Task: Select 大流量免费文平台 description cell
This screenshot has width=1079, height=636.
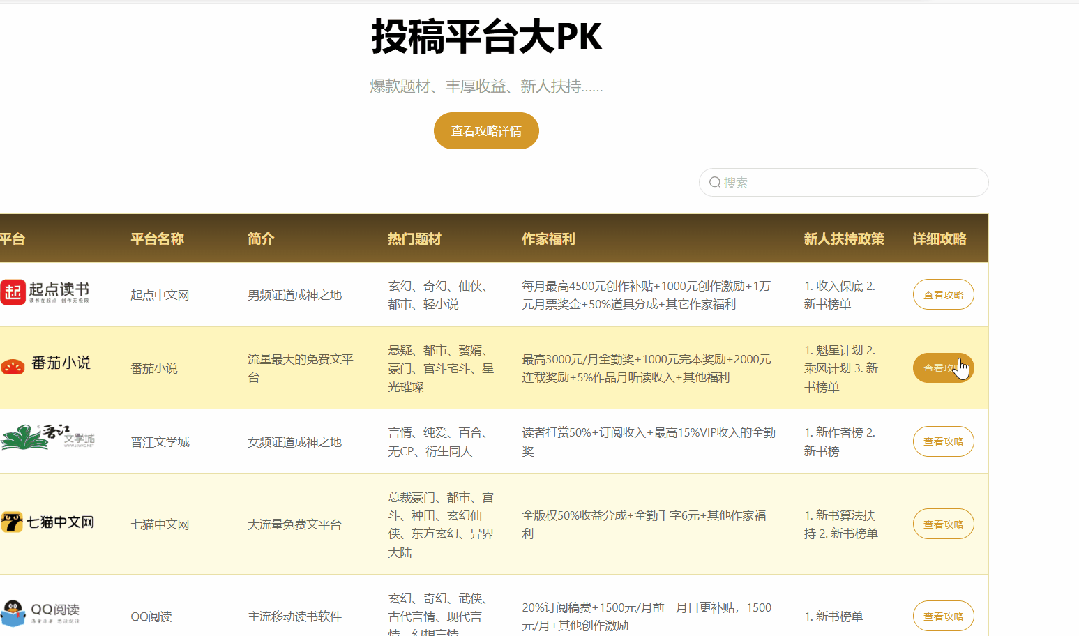Action: 295,524
